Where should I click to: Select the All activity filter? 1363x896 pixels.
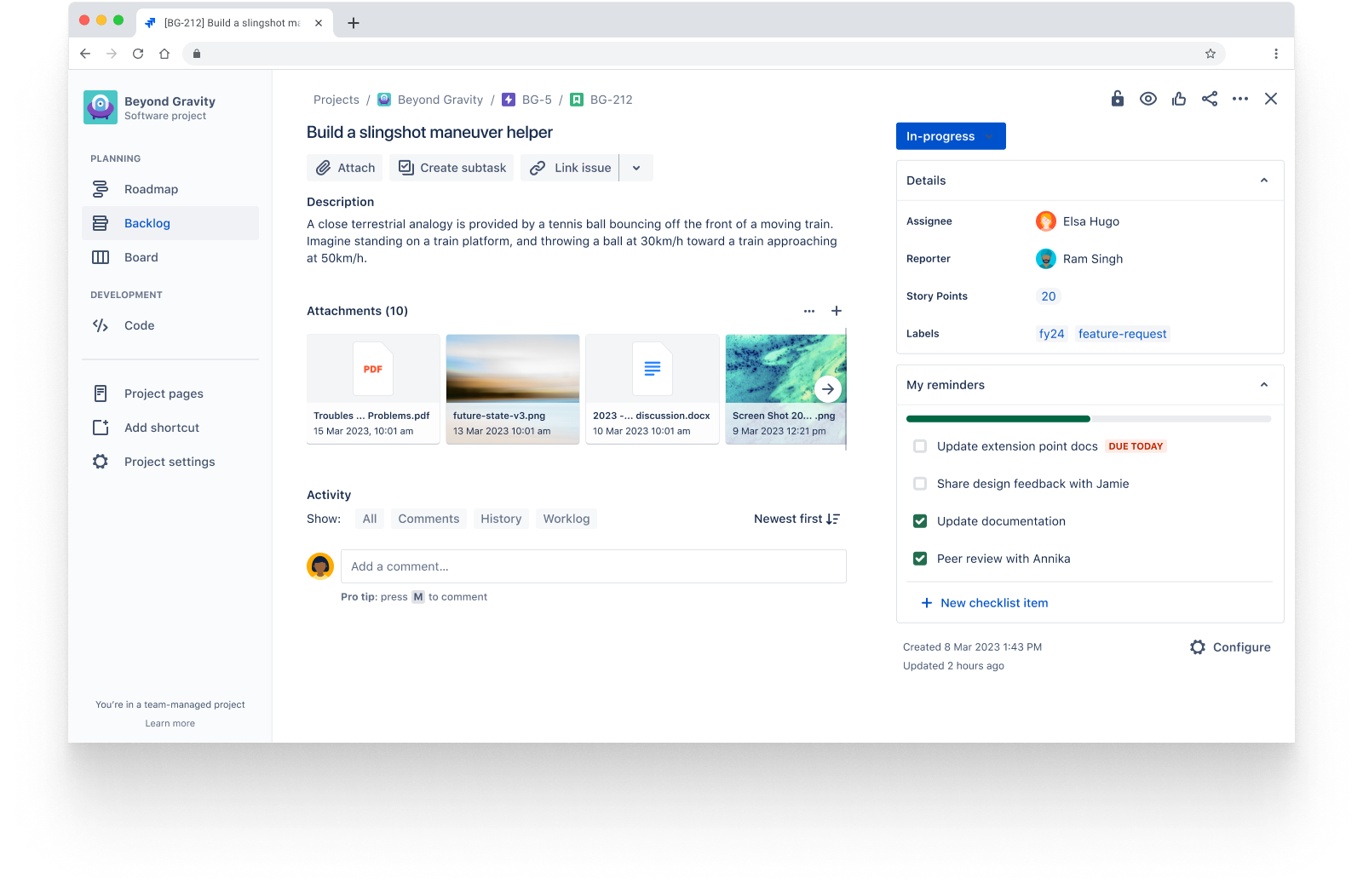(x=370, y=519)
